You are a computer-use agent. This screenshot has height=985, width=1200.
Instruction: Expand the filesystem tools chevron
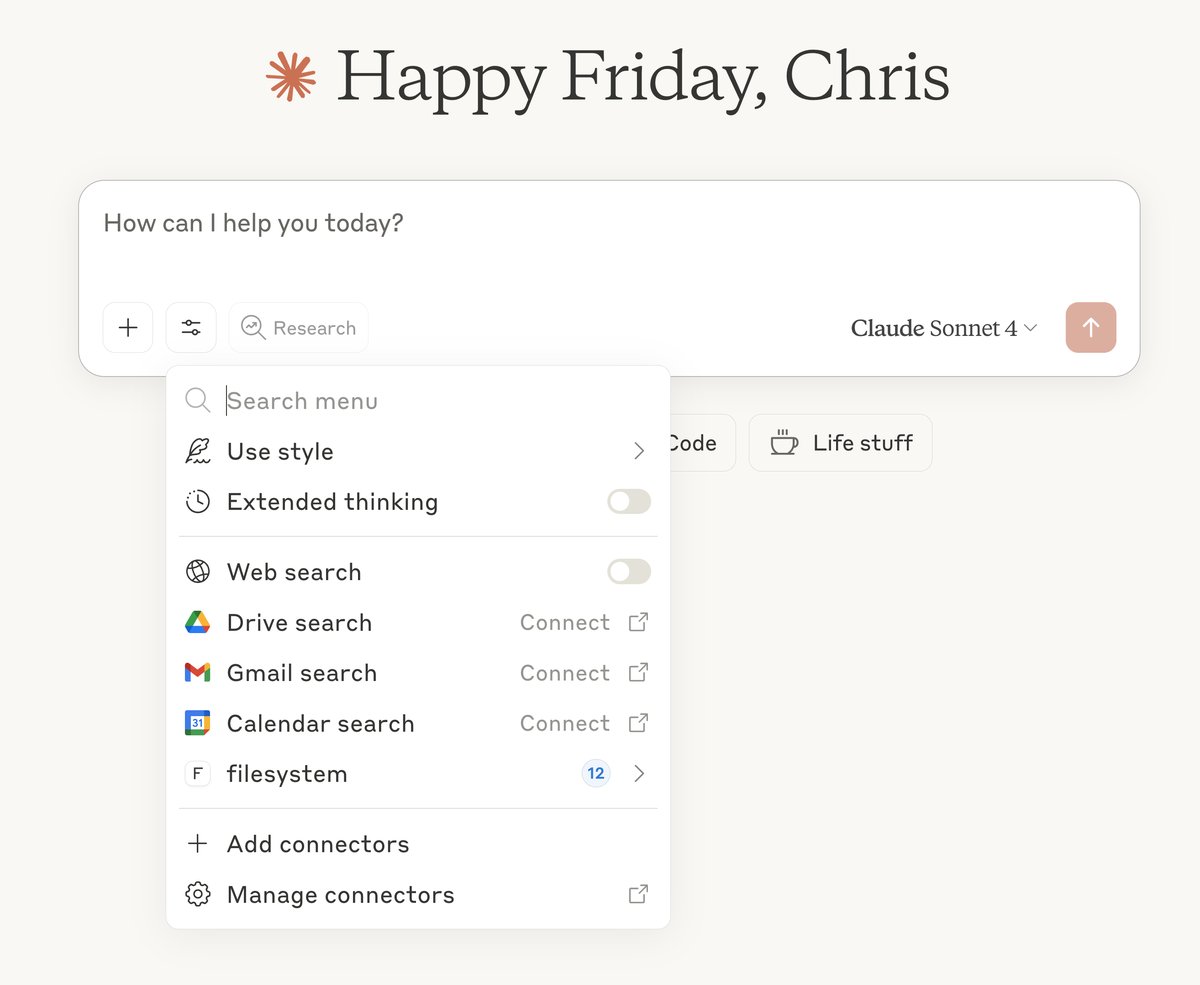click(639, 774)
